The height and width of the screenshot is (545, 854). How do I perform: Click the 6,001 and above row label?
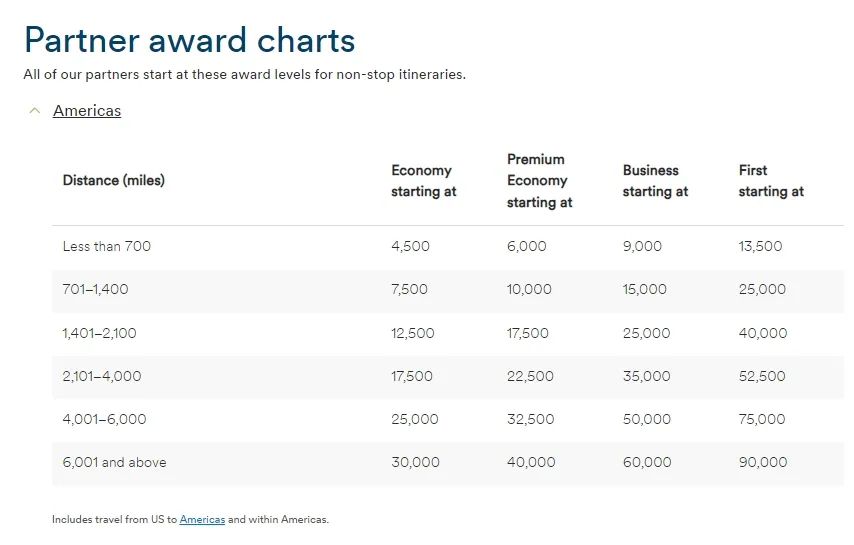114,463
